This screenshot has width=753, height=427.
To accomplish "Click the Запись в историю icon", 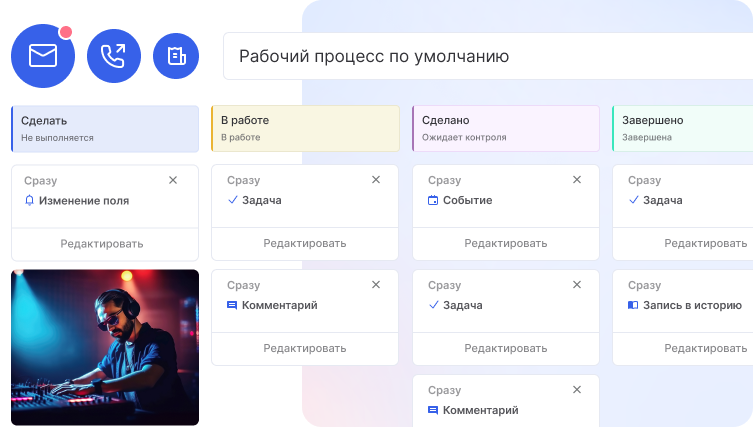I will (632, 305).
